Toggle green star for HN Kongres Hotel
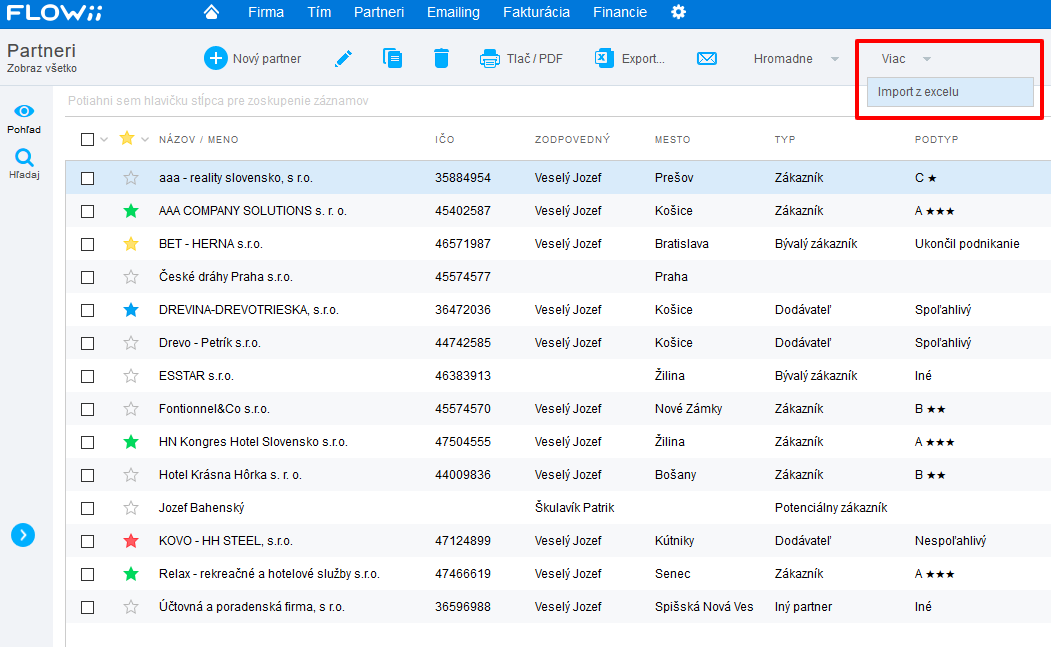Image resolution: width=1051 pixels, height=647 pixels. tap(131, 442)
